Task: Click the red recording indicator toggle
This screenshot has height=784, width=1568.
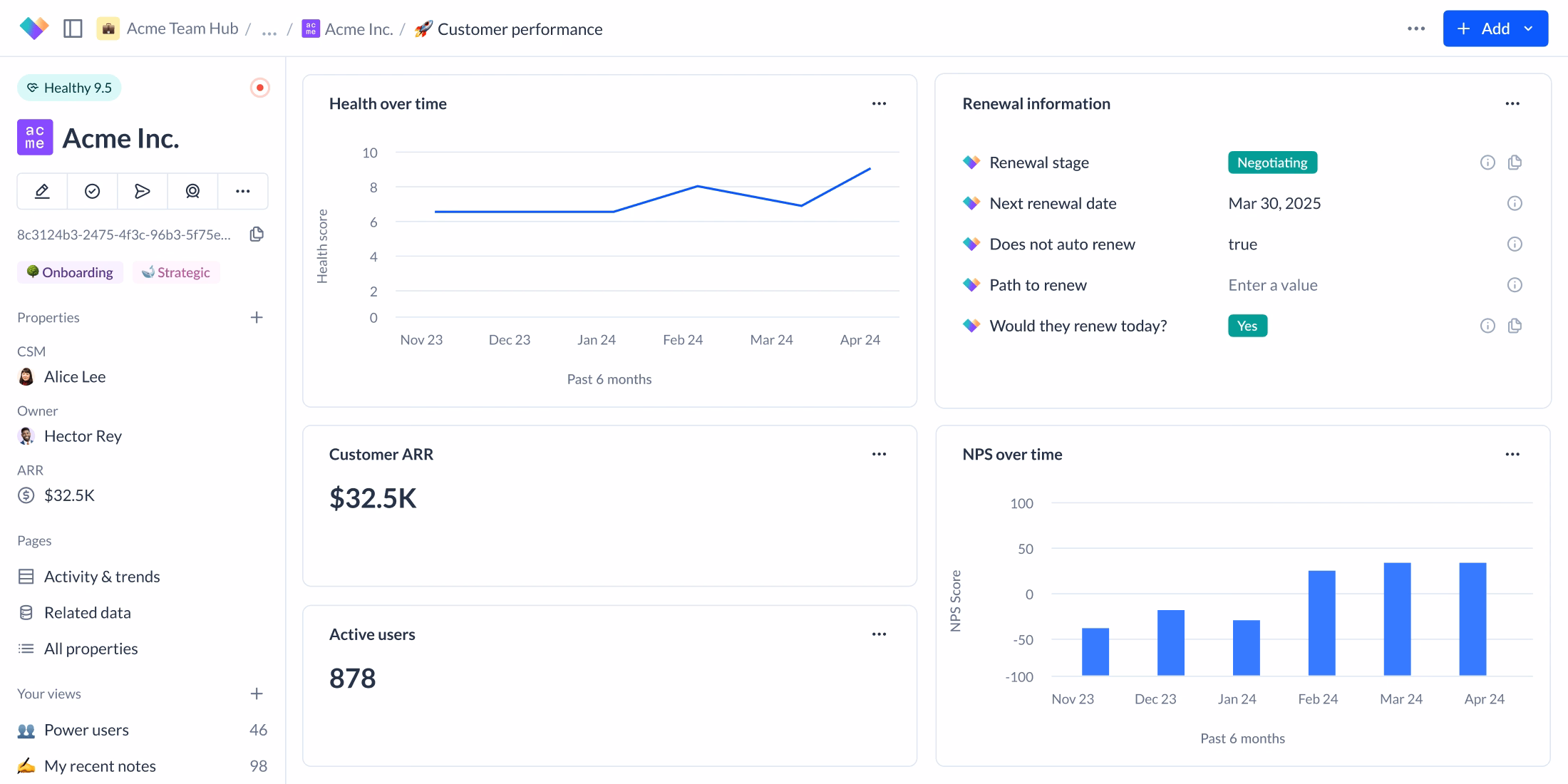Action: (259, 88)
